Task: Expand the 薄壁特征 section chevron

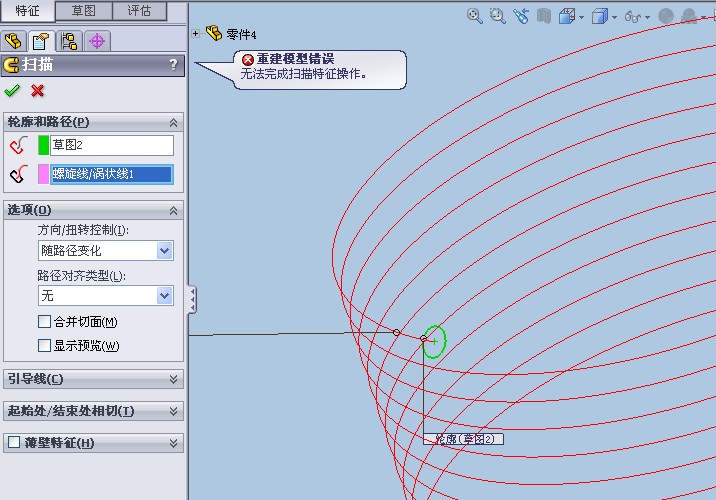Action: (x=174, y=443)
